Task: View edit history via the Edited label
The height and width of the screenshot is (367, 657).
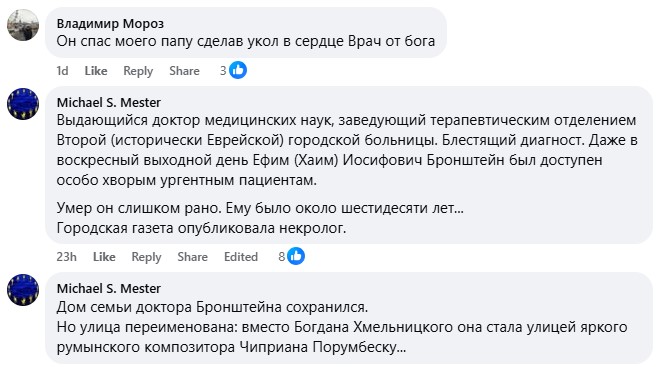Action: pos(241,257)
